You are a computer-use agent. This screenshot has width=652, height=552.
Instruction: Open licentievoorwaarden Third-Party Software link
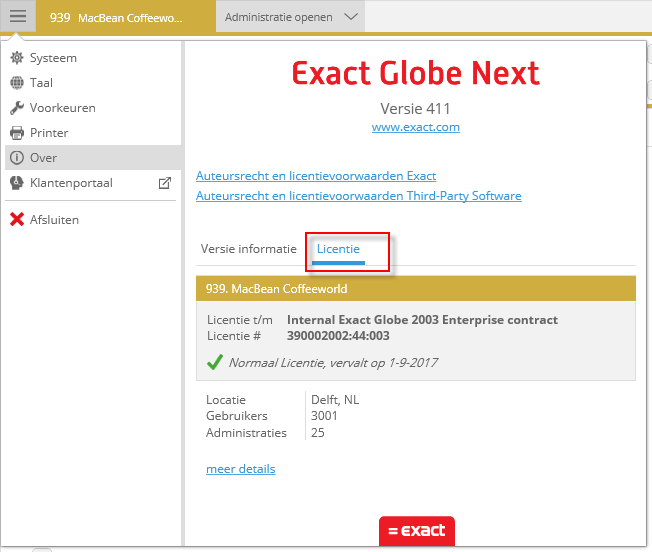358,196
